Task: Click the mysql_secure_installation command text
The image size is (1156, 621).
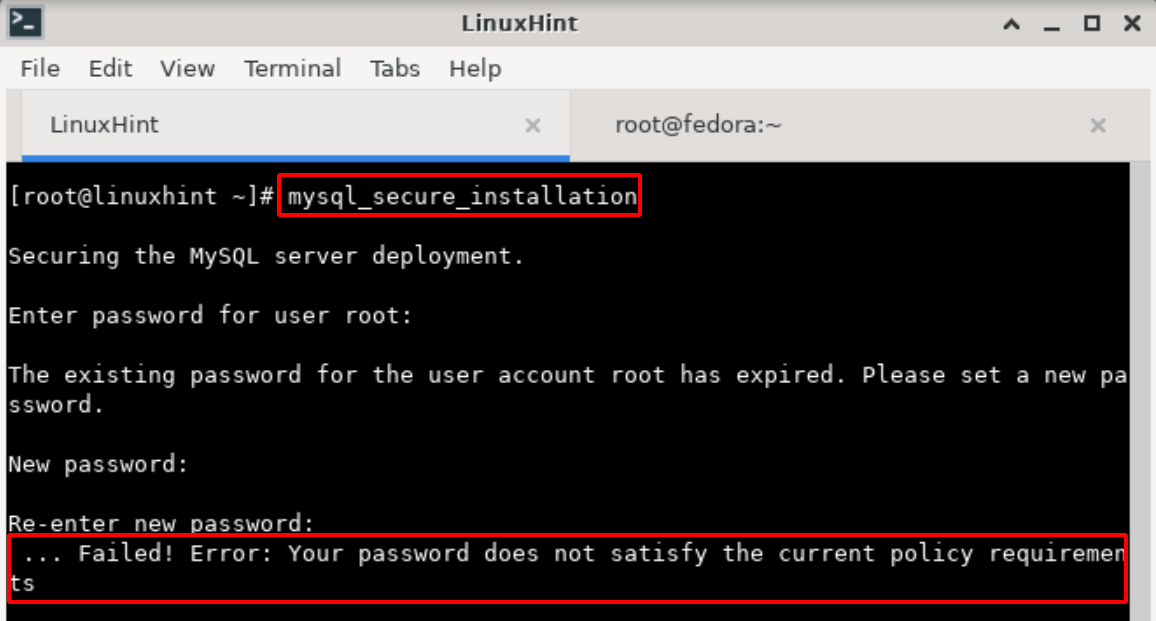Action: (461, 197)
